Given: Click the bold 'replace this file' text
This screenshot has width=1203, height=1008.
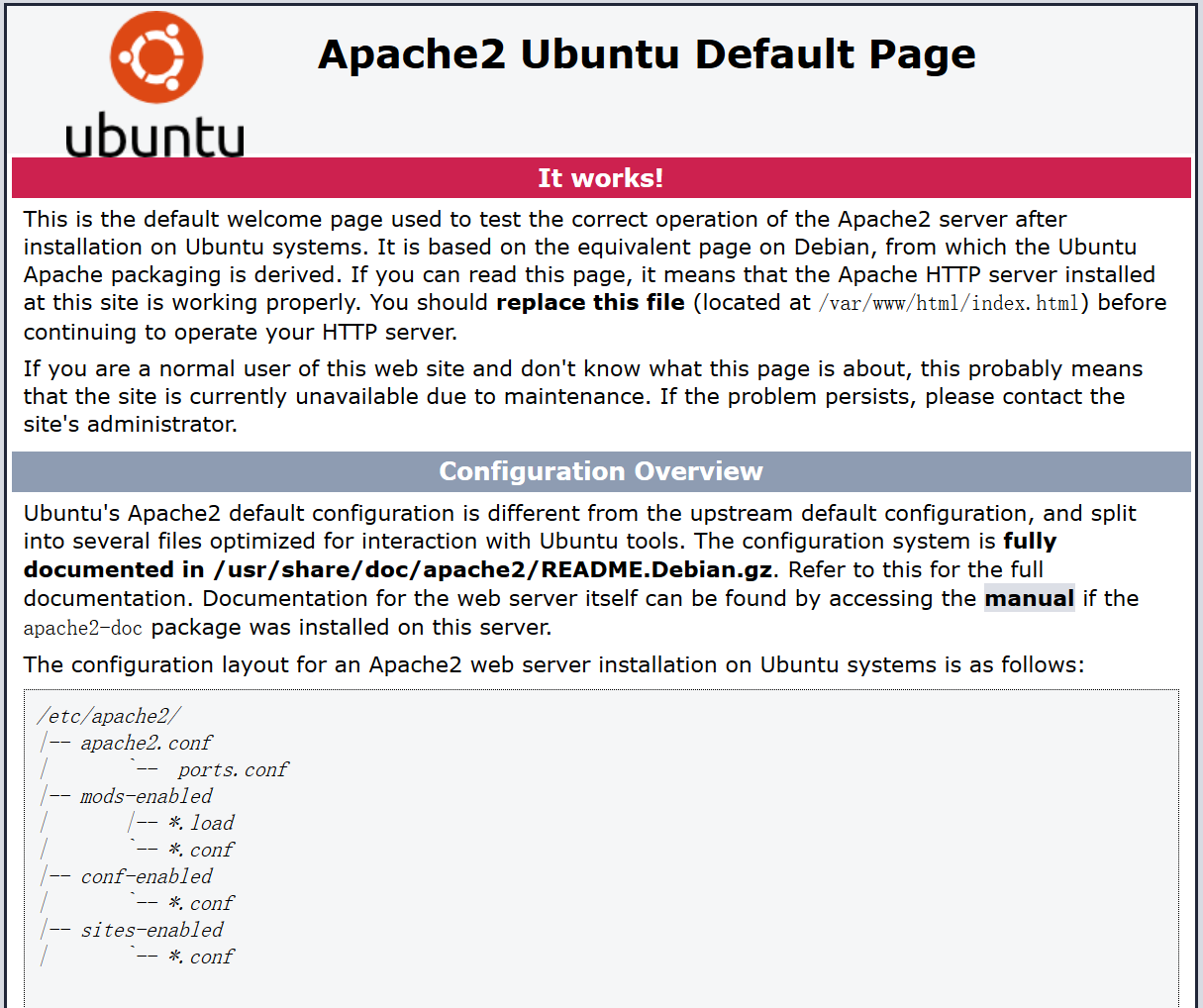Looking at the screenshot, I should [x=590, y=303].
